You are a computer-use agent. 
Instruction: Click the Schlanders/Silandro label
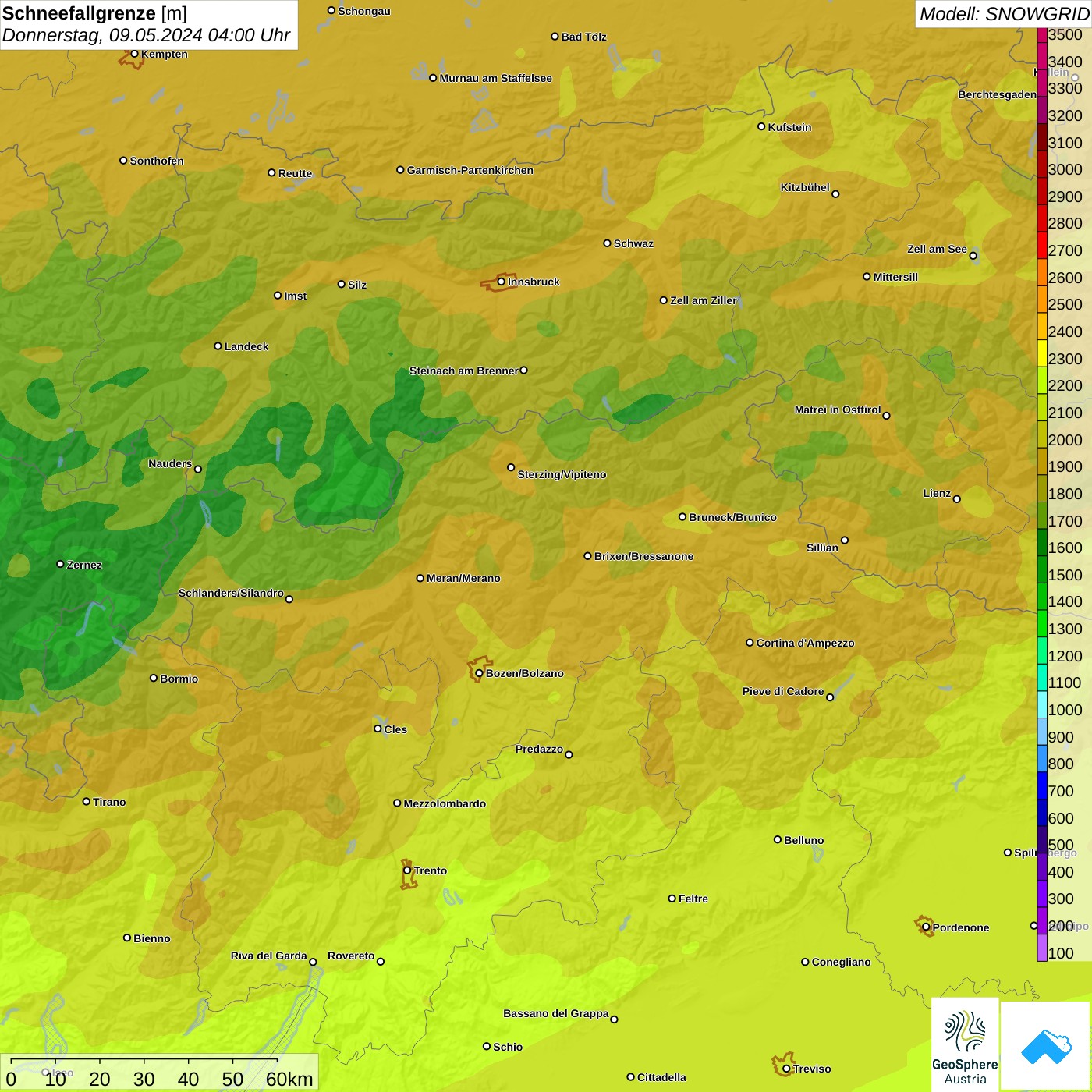pos(231,593)
